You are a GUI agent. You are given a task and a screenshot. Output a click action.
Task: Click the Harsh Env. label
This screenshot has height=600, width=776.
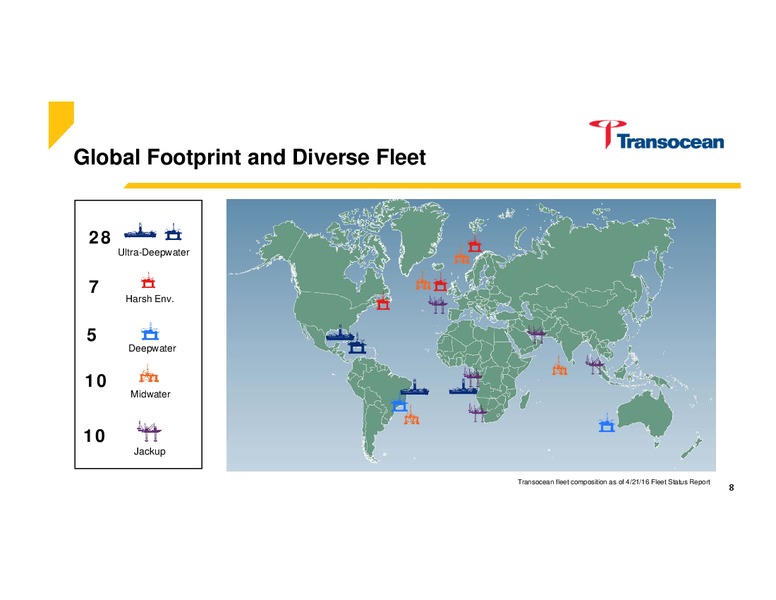149,299
